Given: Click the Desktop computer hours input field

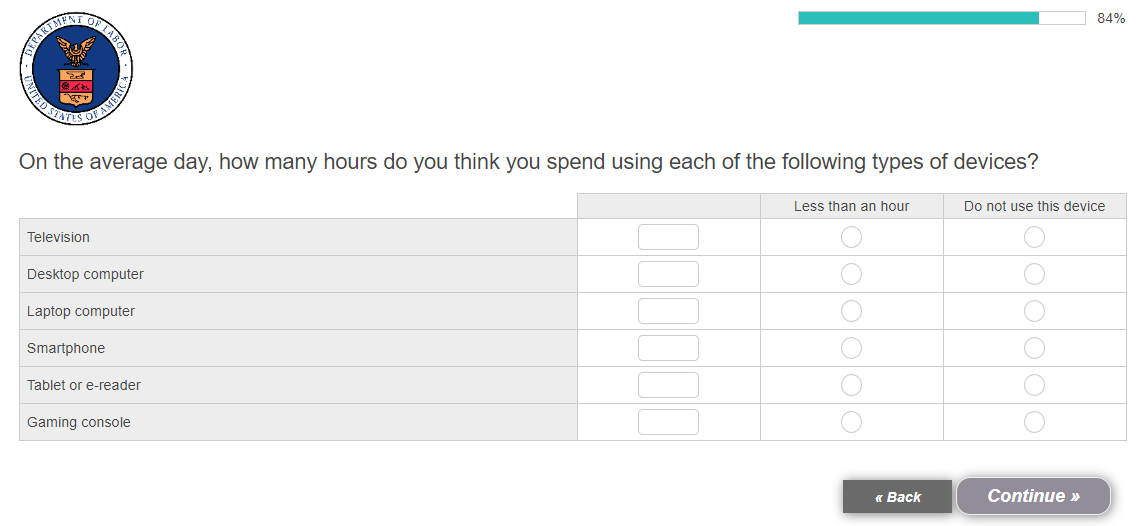Looking at the screenshot, I should (x=668, y=274).
